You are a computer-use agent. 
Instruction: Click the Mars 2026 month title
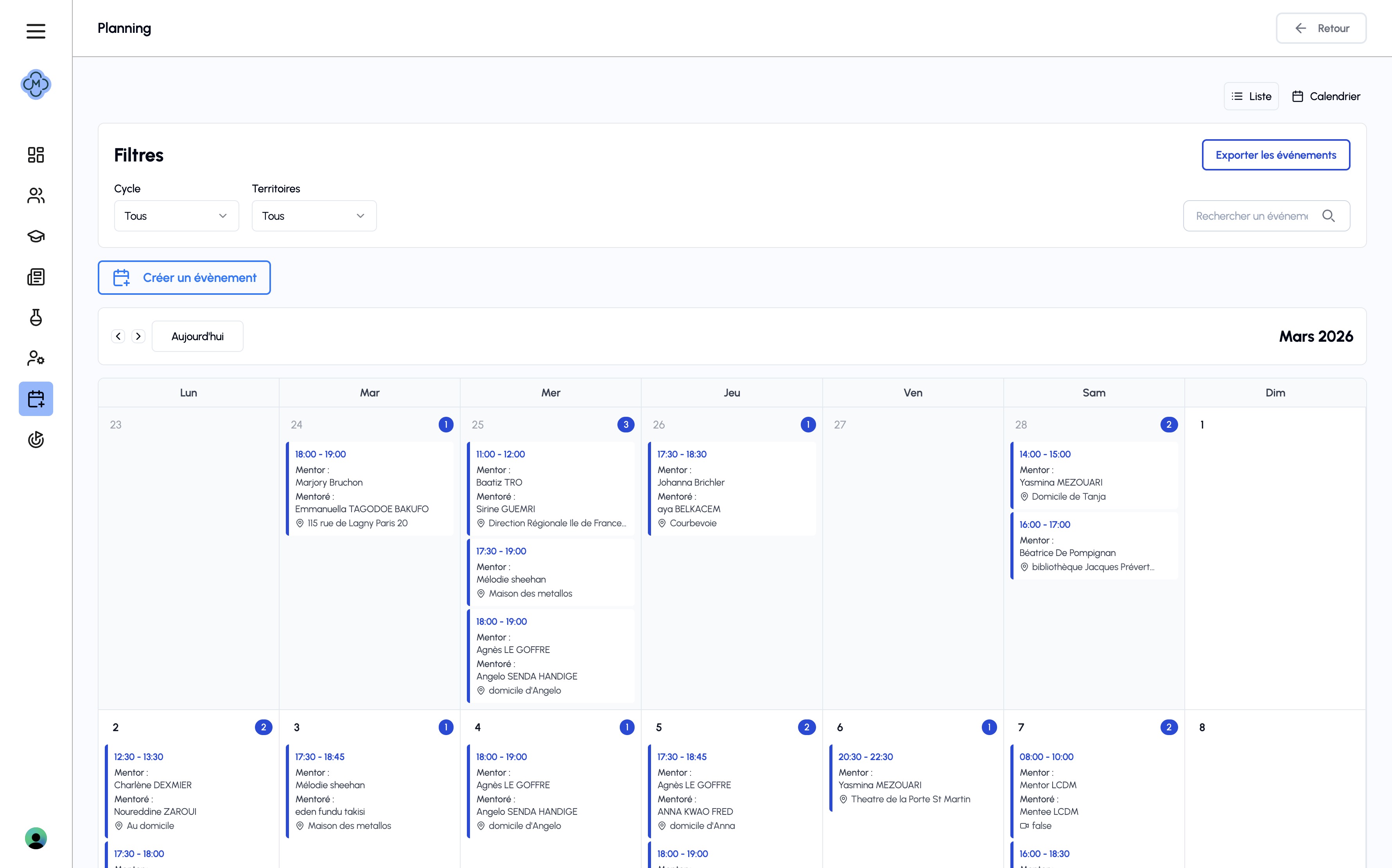(x=1316, y=336)
